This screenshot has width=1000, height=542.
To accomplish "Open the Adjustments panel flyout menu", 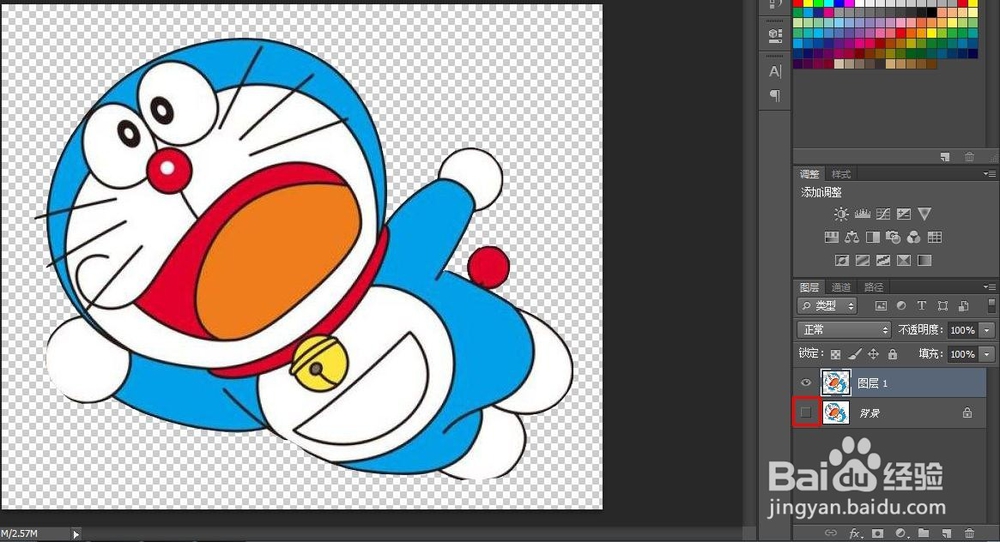I will tap(990, 173).
